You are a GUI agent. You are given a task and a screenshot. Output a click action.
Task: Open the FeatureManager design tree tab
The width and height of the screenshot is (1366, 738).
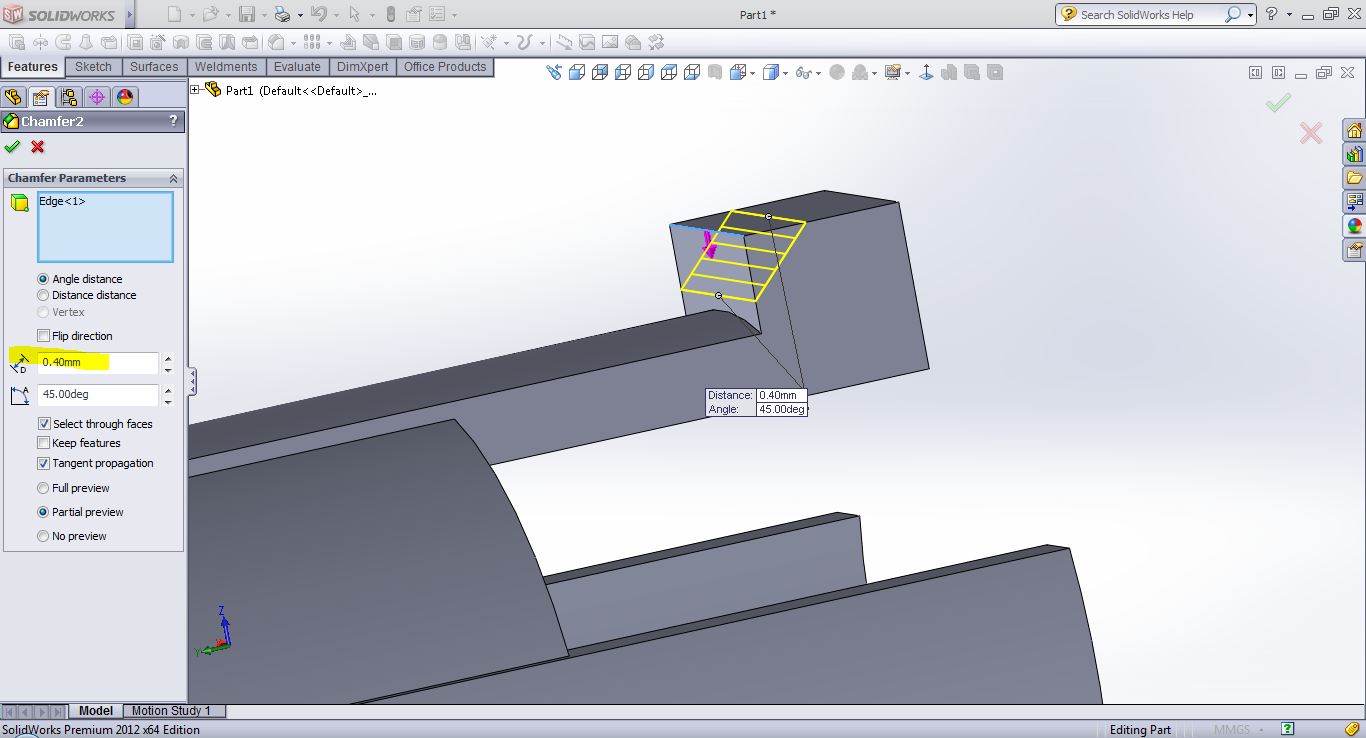(x=13, y=97)
